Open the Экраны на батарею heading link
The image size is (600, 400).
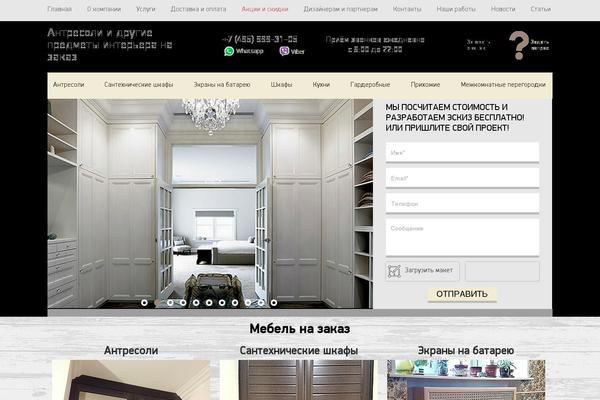point(466,350)
